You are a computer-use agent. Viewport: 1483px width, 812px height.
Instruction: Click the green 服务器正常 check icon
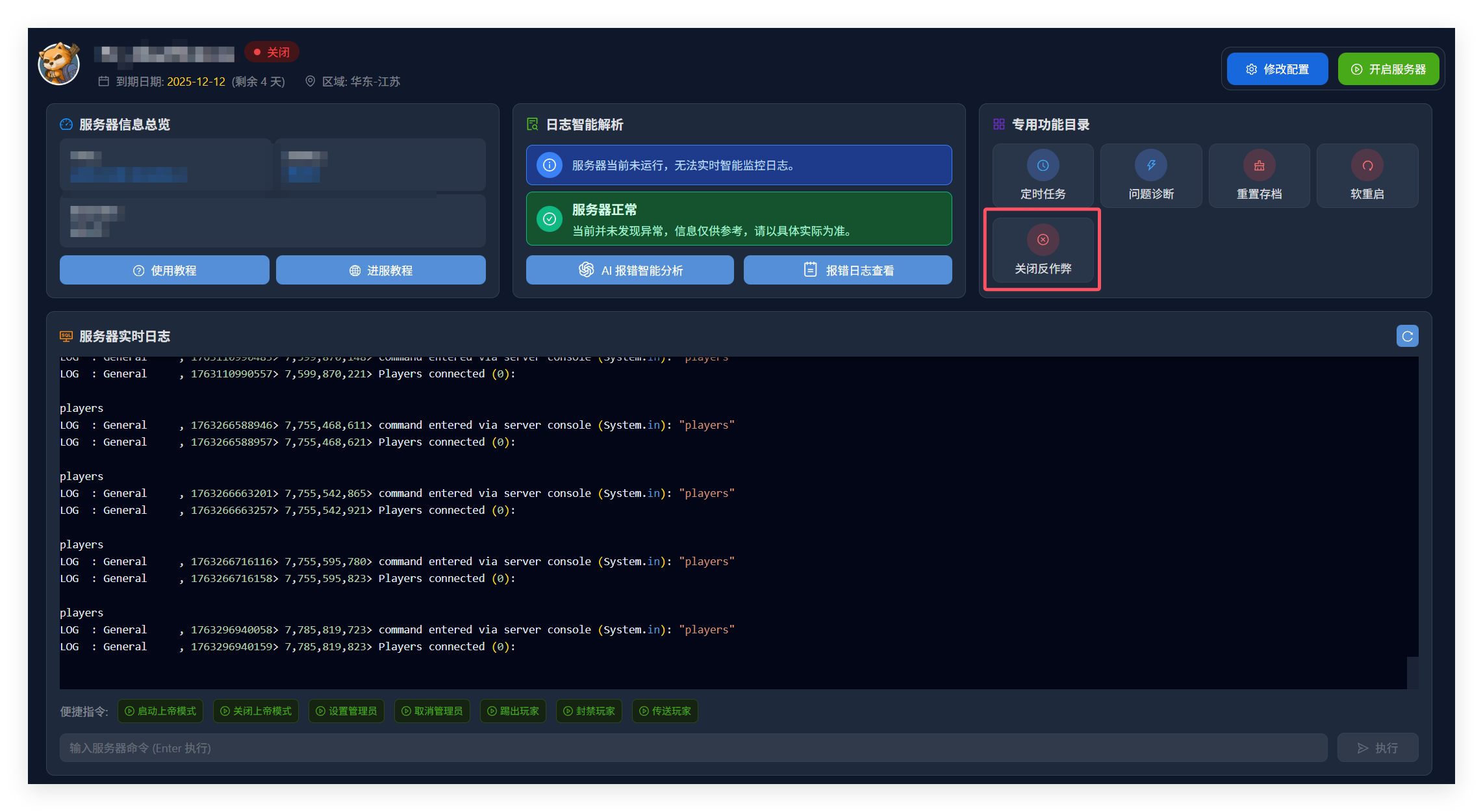[x=549, y=219]
